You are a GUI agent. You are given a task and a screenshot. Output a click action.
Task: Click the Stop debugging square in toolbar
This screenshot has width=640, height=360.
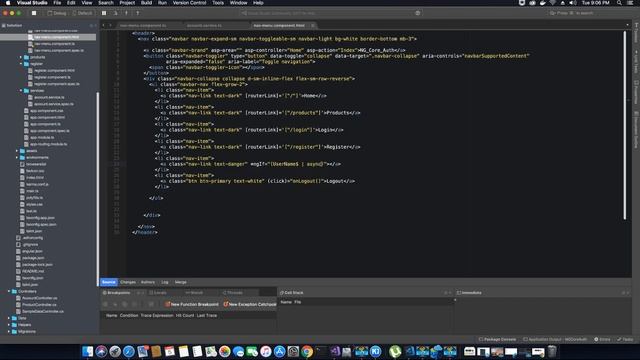(34, 13)
